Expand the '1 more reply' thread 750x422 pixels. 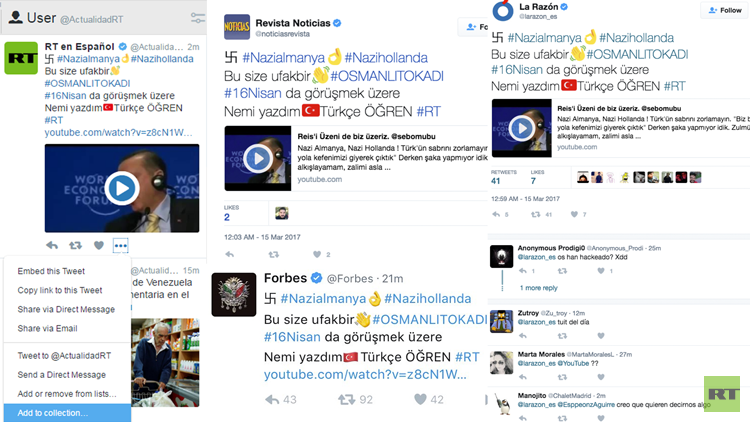point(537,287)
